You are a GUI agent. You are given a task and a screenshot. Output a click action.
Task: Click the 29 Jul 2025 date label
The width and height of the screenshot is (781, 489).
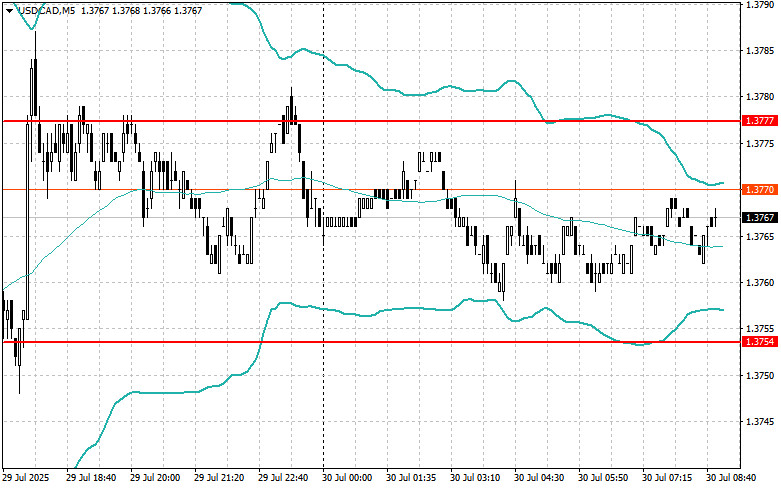point(26,478)
